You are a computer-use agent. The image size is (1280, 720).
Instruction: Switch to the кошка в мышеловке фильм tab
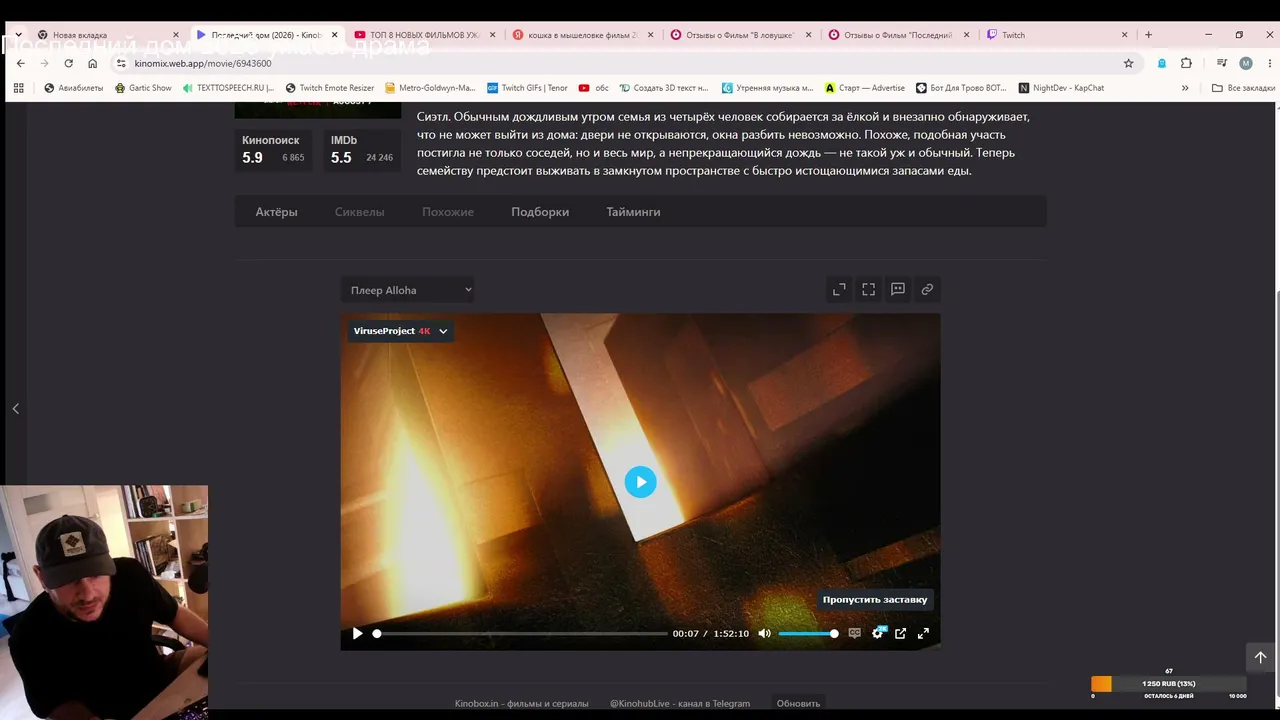click(583, 35)
